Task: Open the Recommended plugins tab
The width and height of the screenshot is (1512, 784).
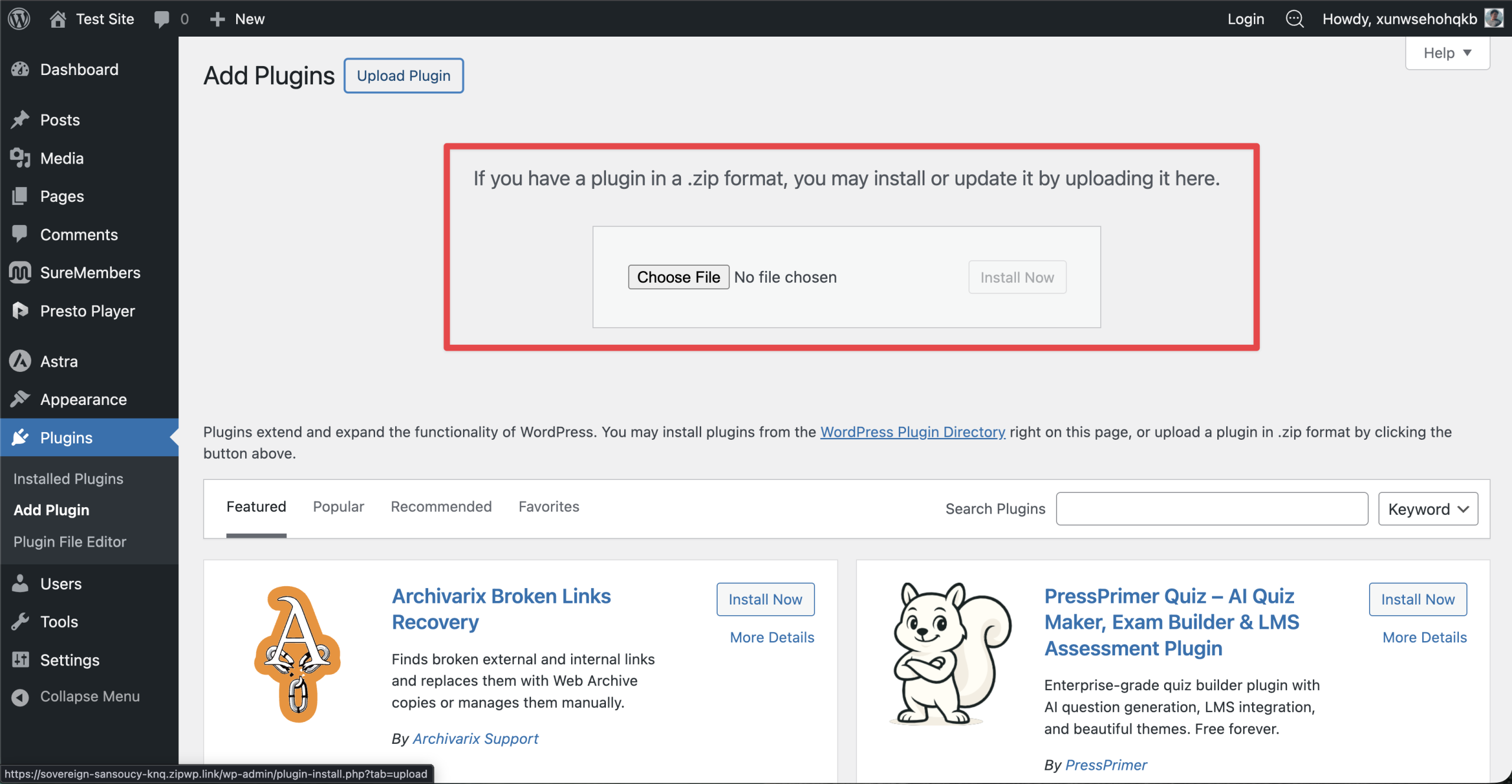Action: point(441,507)
